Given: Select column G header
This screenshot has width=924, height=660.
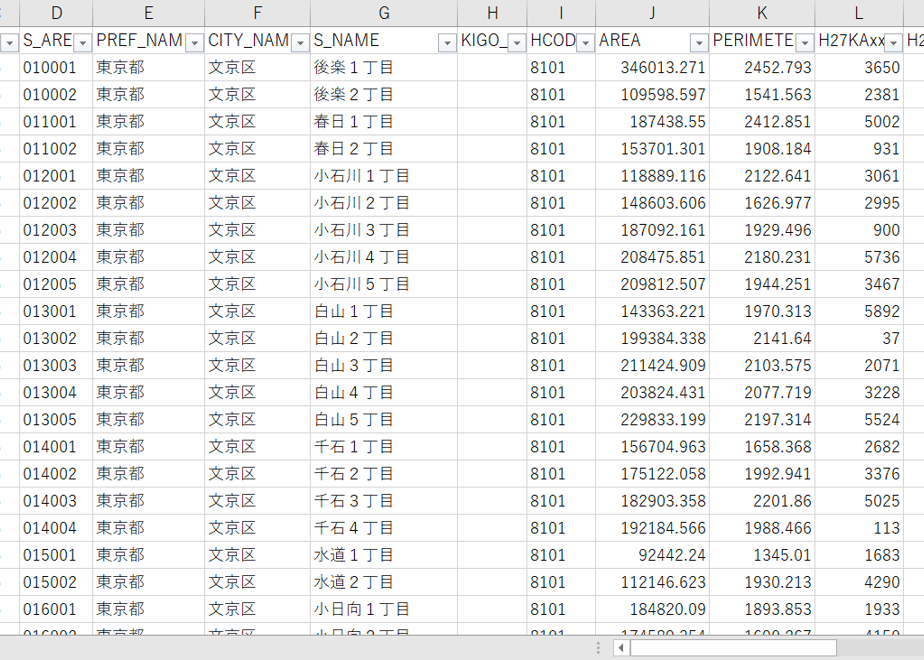Looking at the screenshot, I should [x=384, y=12].
